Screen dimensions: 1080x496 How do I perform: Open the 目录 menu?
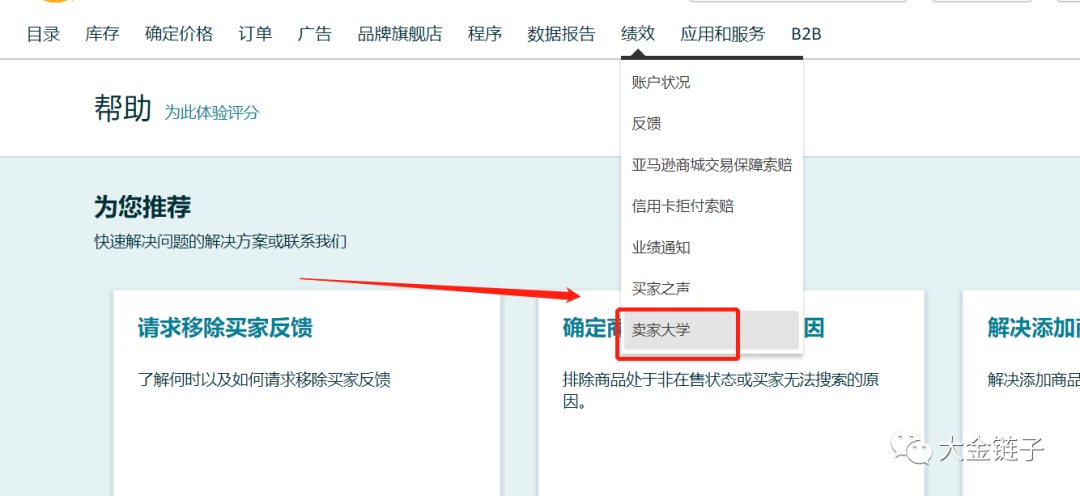[x=43, y=34]
